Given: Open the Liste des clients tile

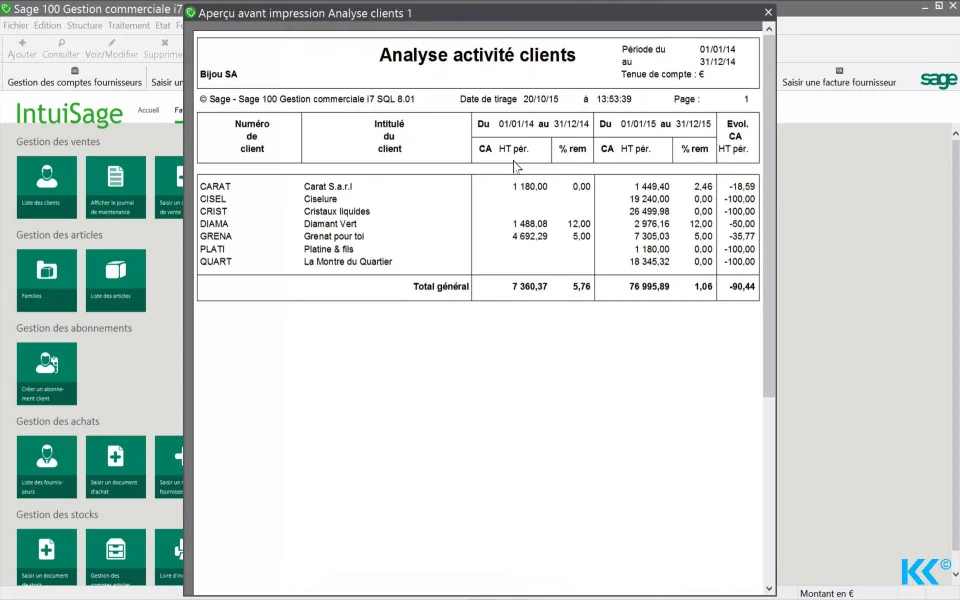Looking at the screenshot, I should click(x=47, y=187).
